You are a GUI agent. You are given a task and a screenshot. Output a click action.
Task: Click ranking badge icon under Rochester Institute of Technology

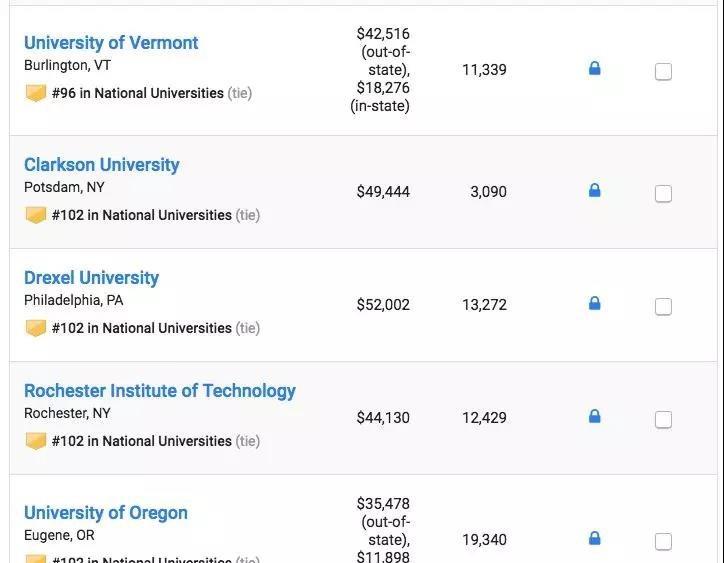[x=36, y=441]
